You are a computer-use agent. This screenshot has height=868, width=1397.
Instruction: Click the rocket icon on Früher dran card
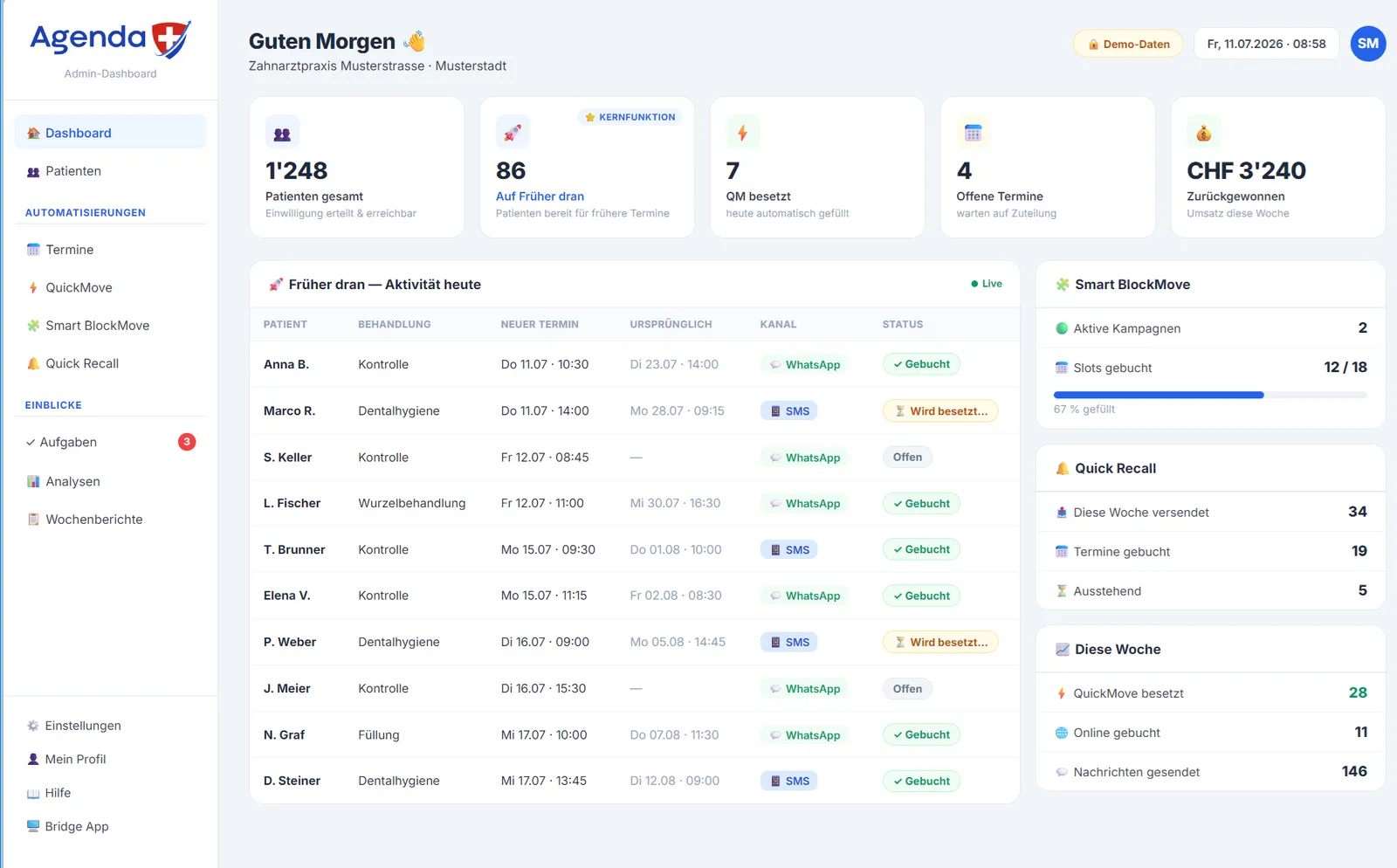pyautogui.click(x=513, y=133)
